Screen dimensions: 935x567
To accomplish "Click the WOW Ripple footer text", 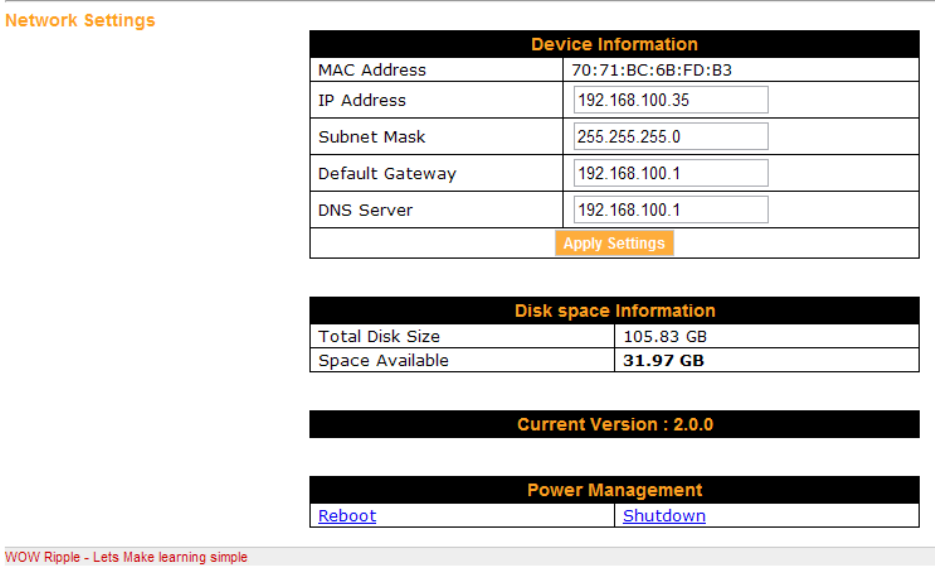I will click(126, 557).
